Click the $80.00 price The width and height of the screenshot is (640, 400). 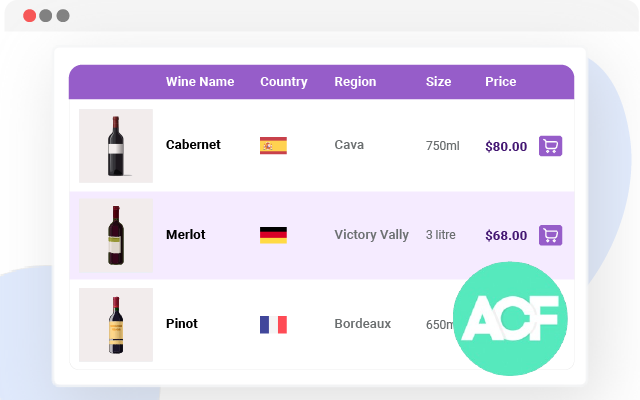coord(506,146)
